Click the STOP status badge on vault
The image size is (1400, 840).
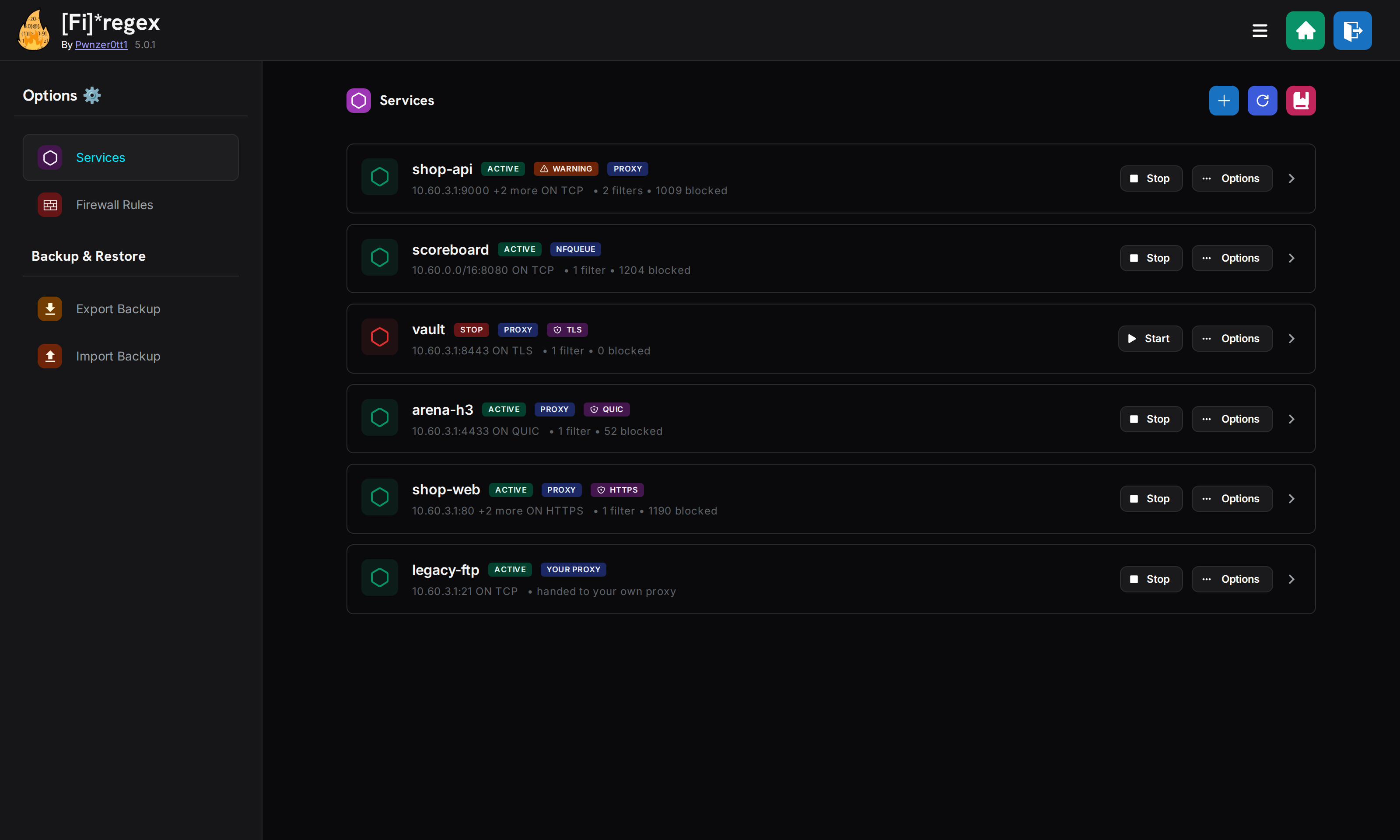pyautogui.click(x=471, y=329)
